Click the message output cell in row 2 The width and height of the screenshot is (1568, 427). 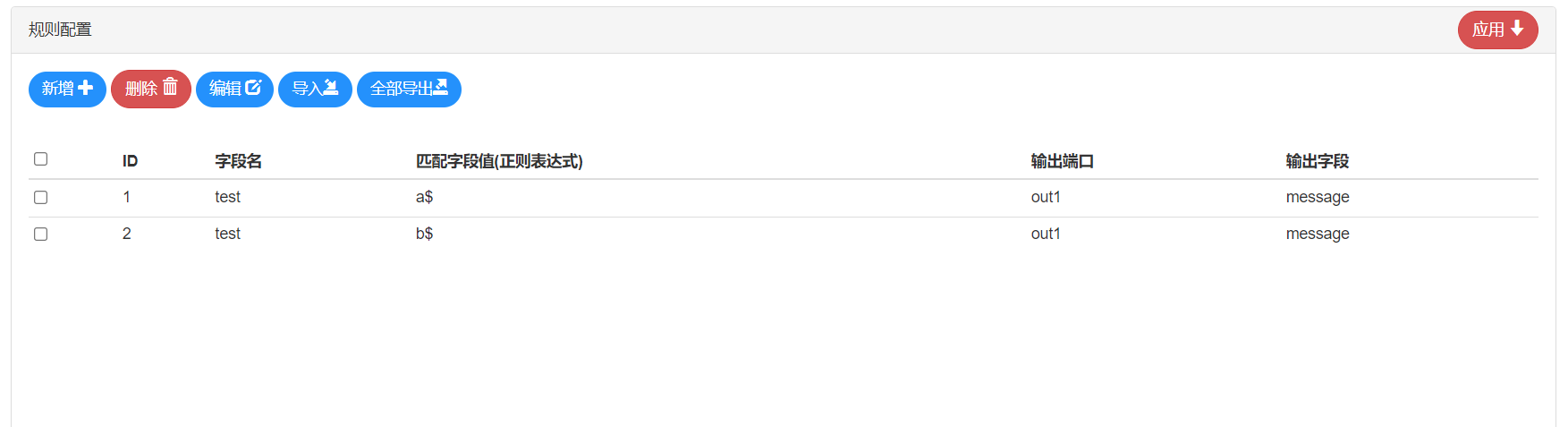click(1317, 234)
